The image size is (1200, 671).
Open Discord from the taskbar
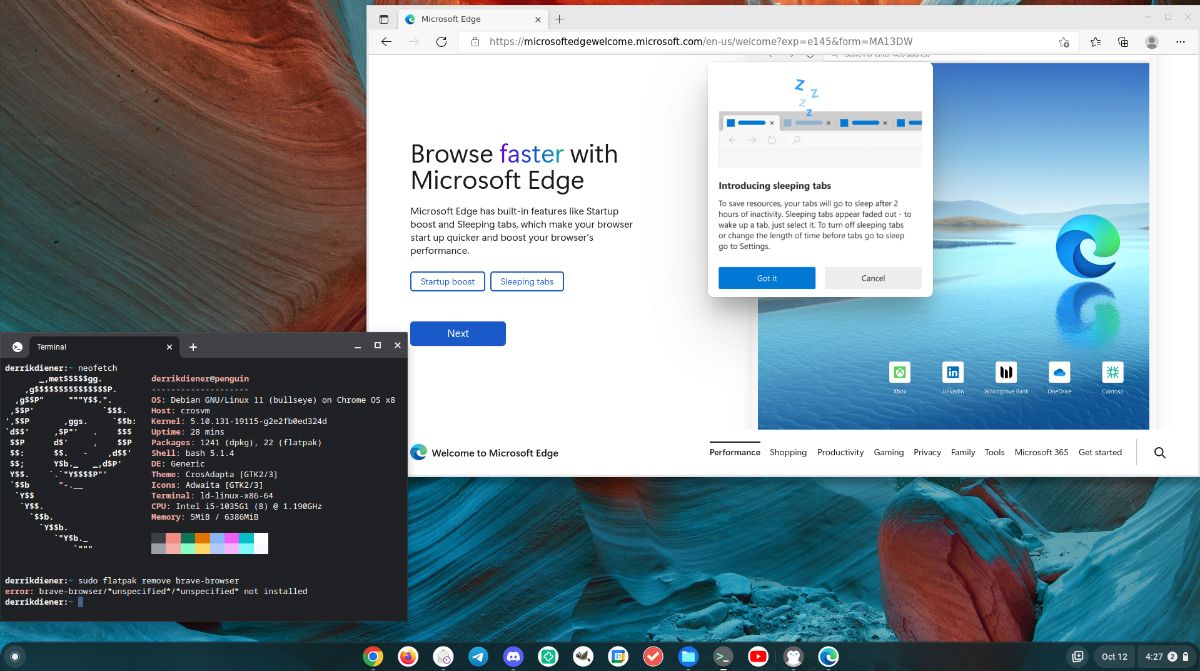pos(513,656)
